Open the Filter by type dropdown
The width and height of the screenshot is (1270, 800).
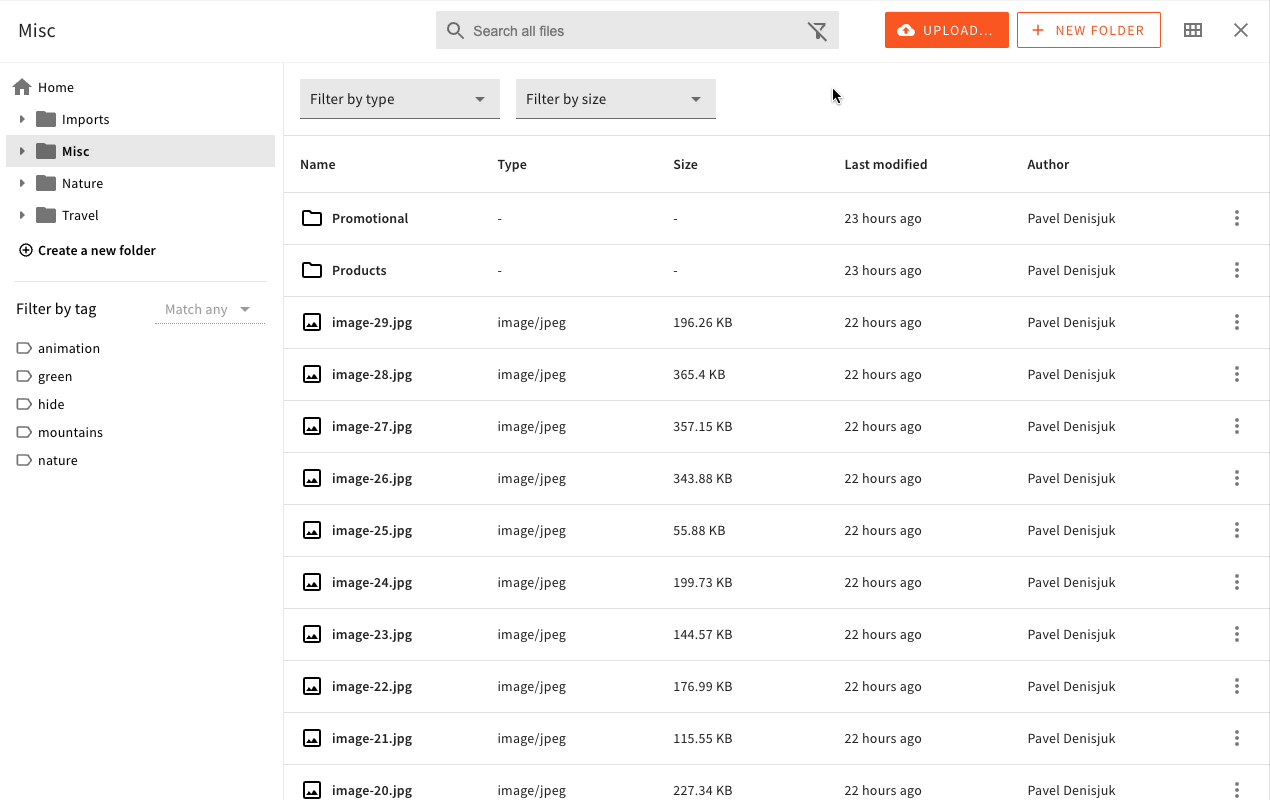coord(399,99)
